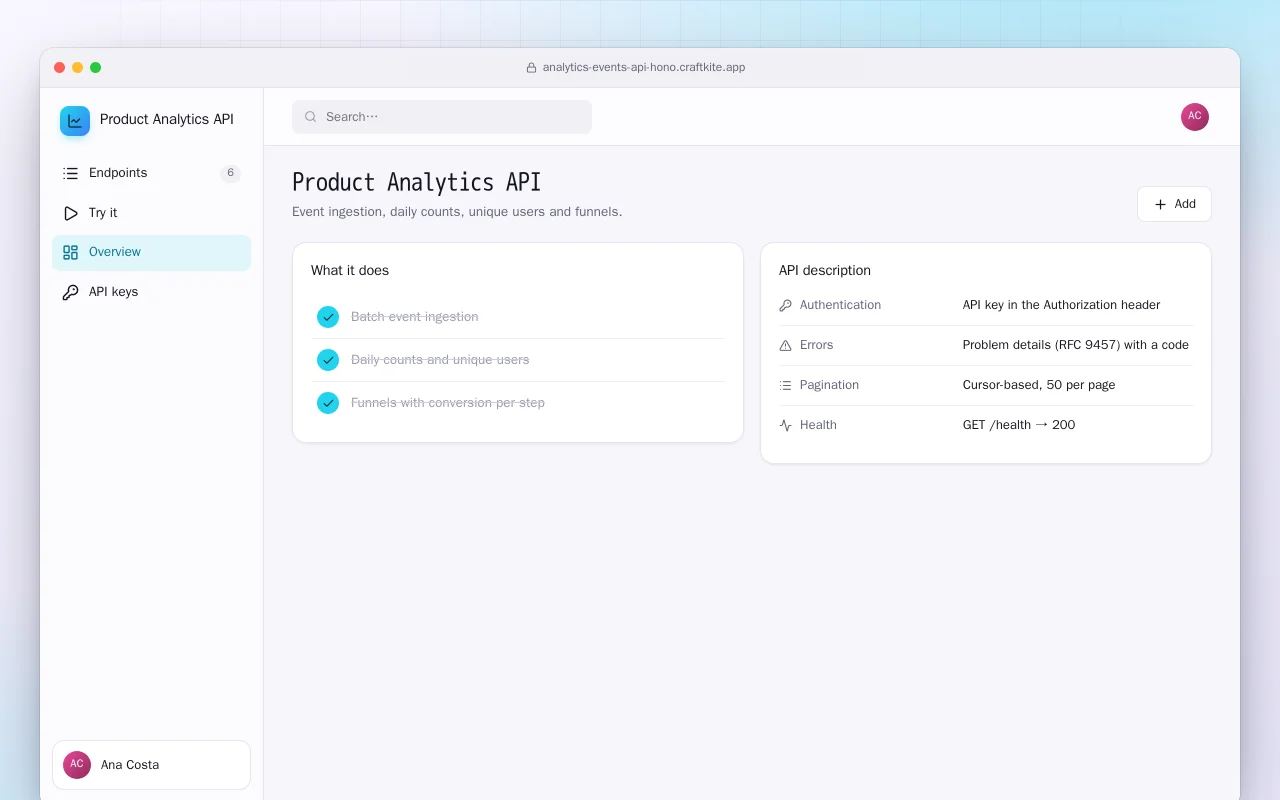
Task: Click the "API description" card title
Action: pos(825,270)
